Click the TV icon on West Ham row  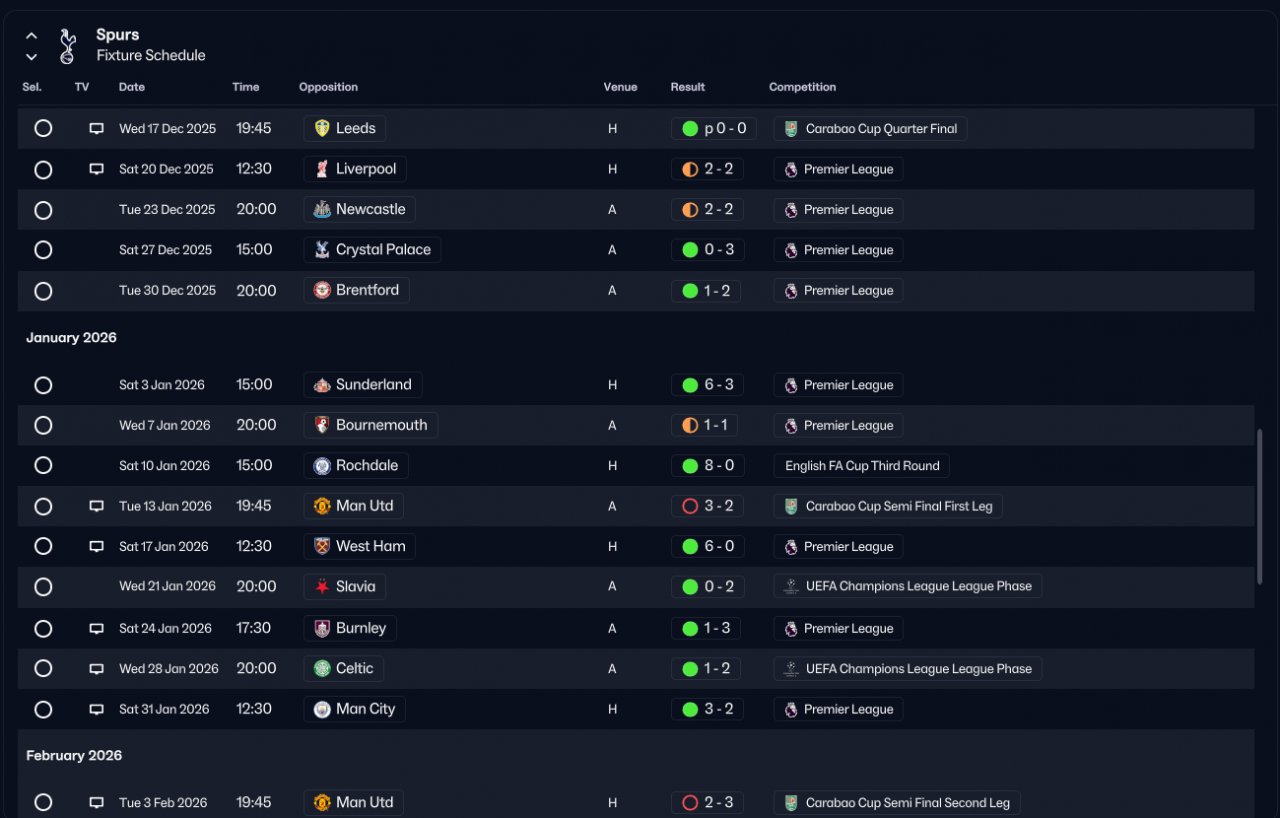[96, 547]
